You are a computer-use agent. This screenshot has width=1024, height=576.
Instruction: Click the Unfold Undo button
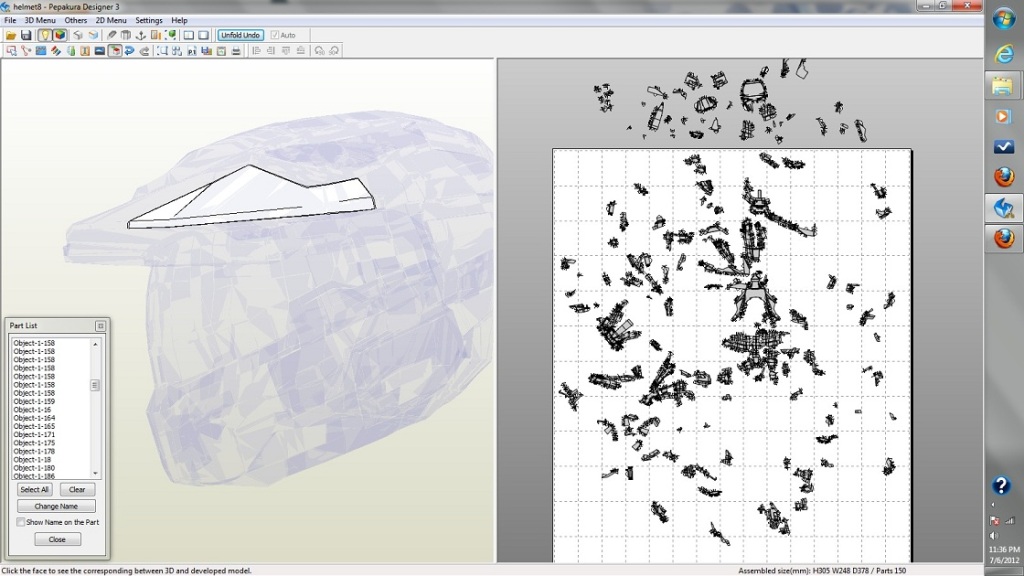(x=240, y=35)
